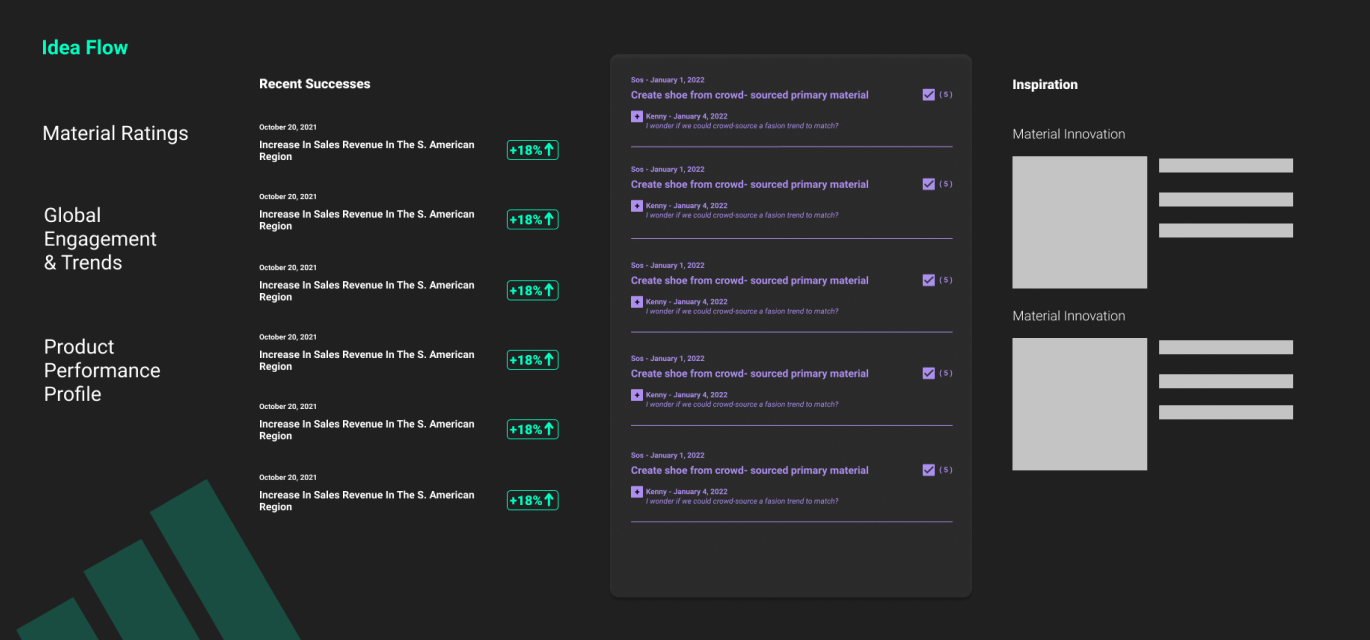Screen dimensions: 1370x640
Task: Toggle checkbox on the fifth idea card
Action: pos(928,470)
